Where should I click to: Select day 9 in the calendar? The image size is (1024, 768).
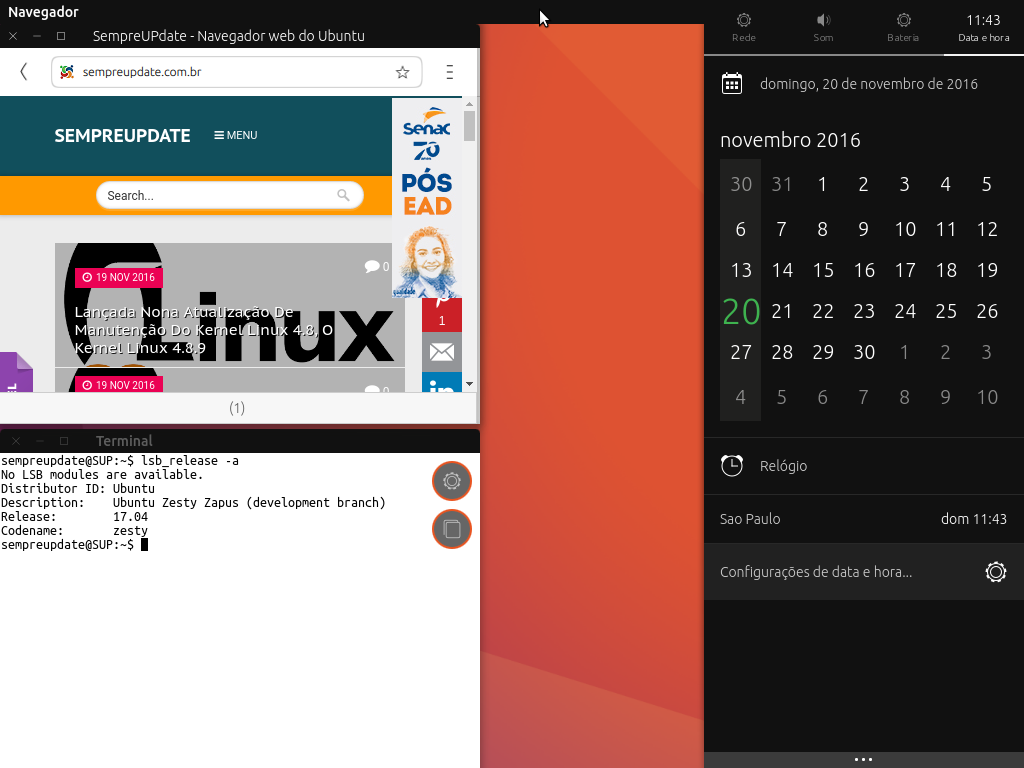863,229
